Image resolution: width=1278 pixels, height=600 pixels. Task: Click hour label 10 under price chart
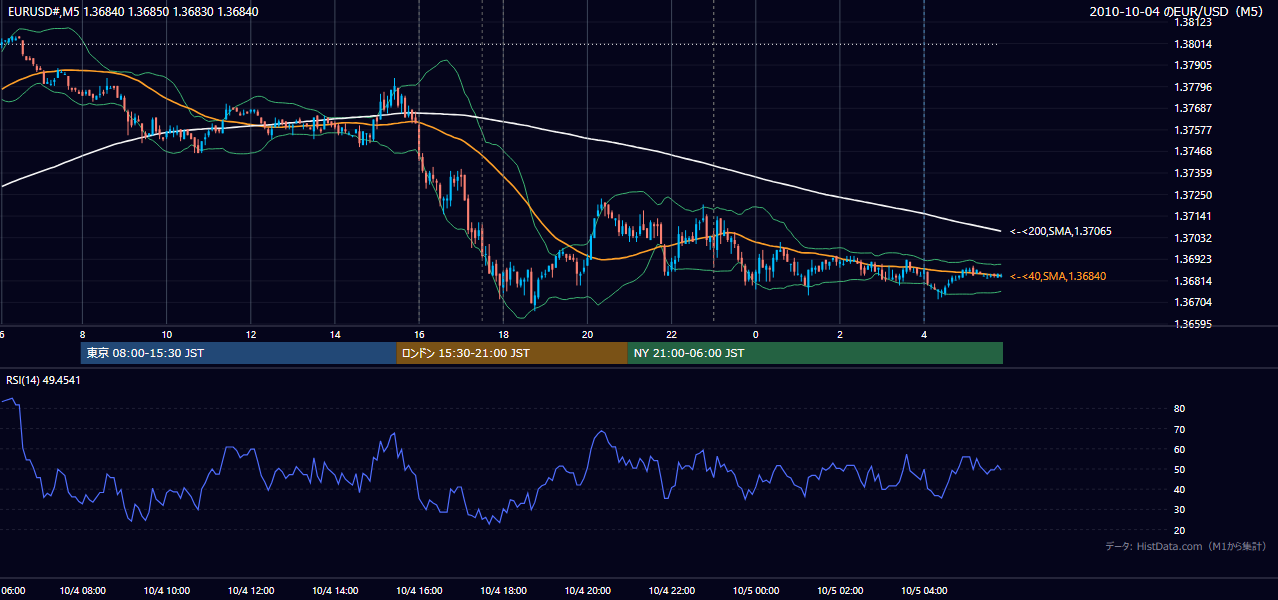[166, 334]
